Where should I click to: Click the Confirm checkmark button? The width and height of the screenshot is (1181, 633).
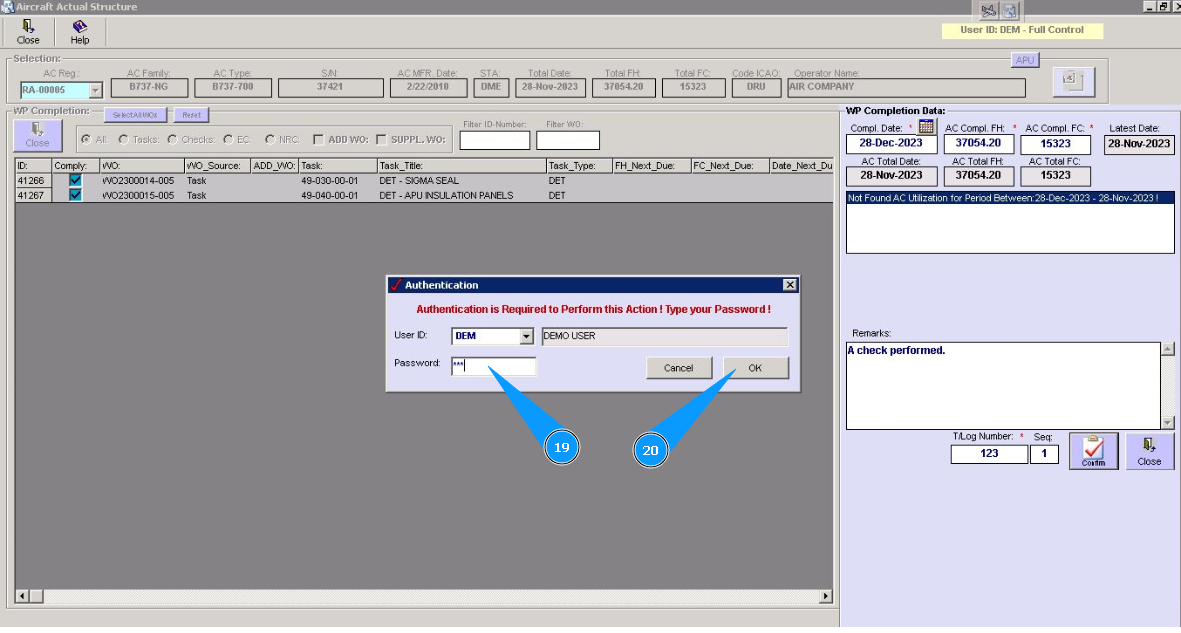1094,451
